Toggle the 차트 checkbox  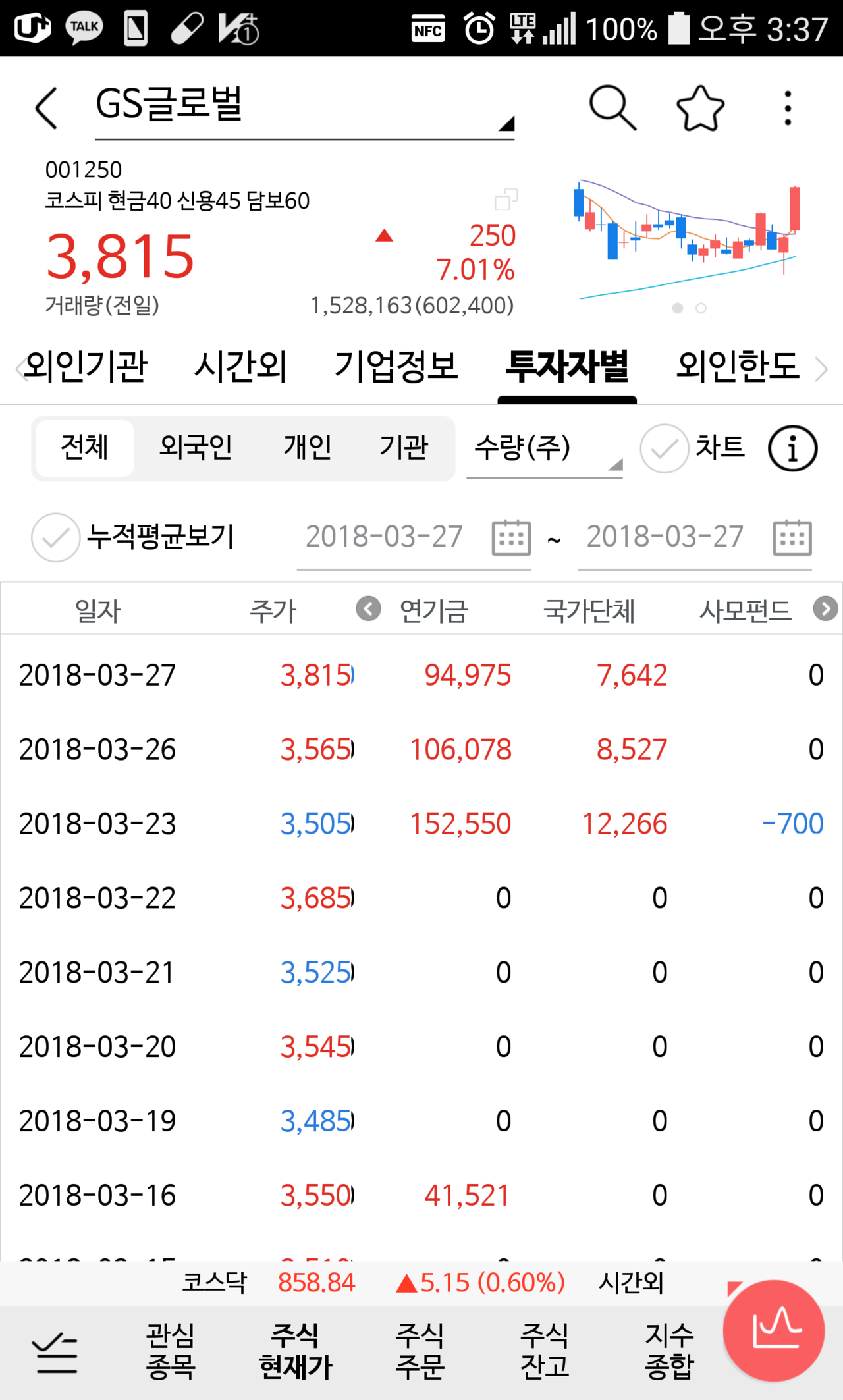[665, 448]
